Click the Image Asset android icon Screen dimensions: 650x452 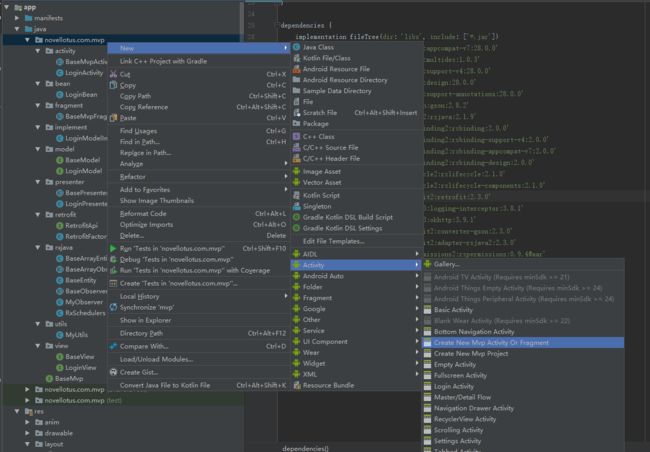pos(296,171)
